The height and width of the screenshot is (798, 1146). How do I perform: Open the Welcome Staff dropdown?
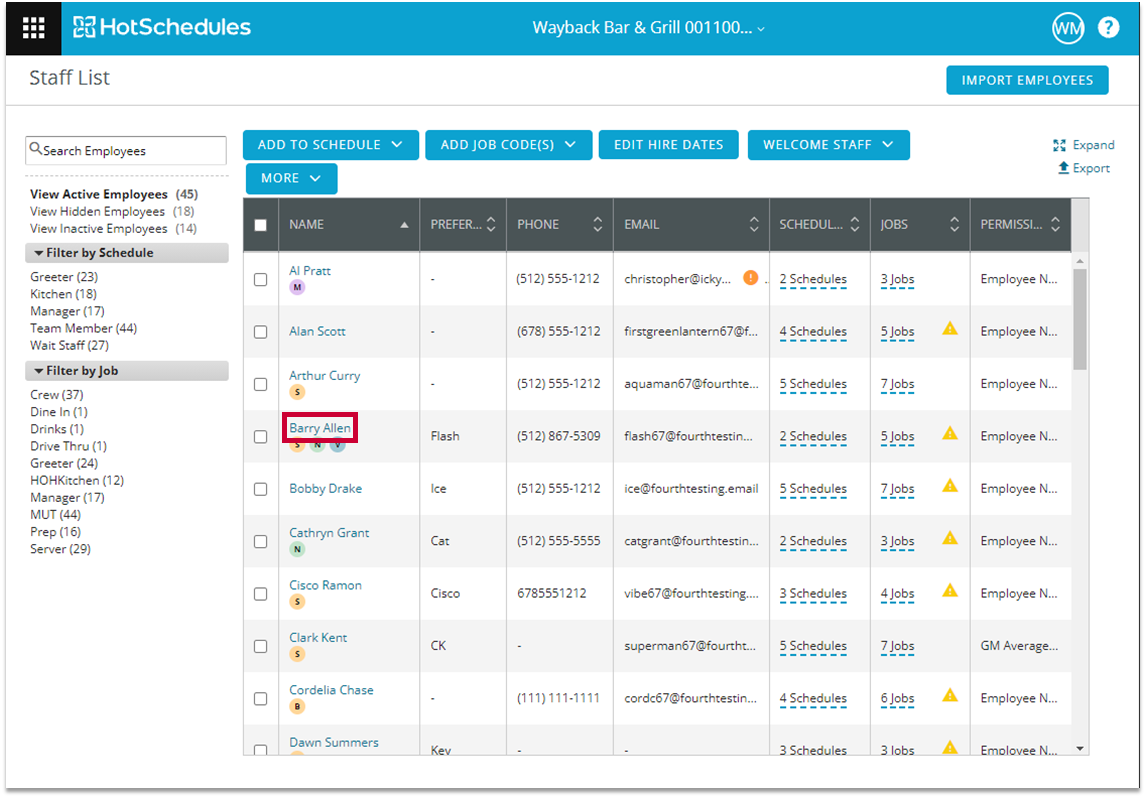(828, 145)
